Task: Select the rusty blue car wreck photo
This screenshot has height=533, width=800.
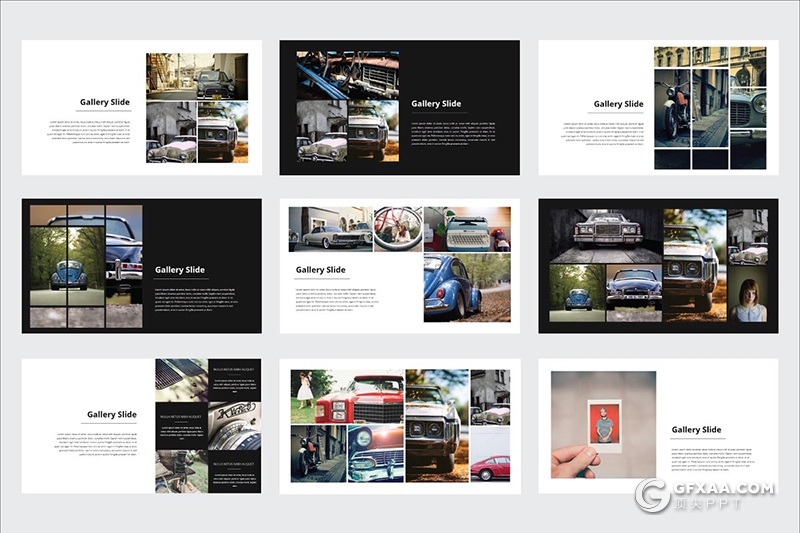Action: (347, 75)
